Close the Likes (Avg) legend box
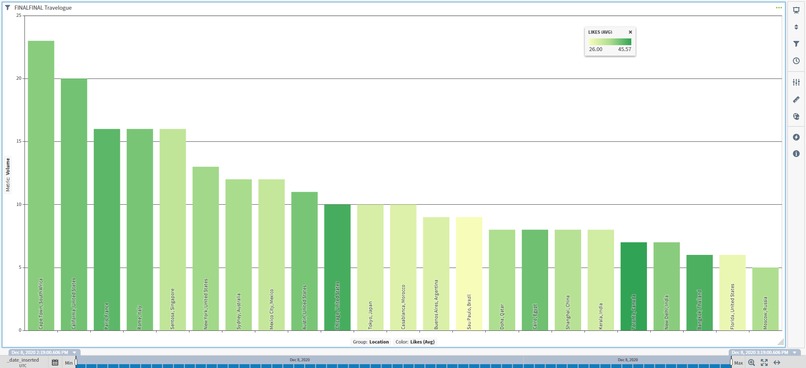Viewport: 806px width, 368px height. point(631,32)
